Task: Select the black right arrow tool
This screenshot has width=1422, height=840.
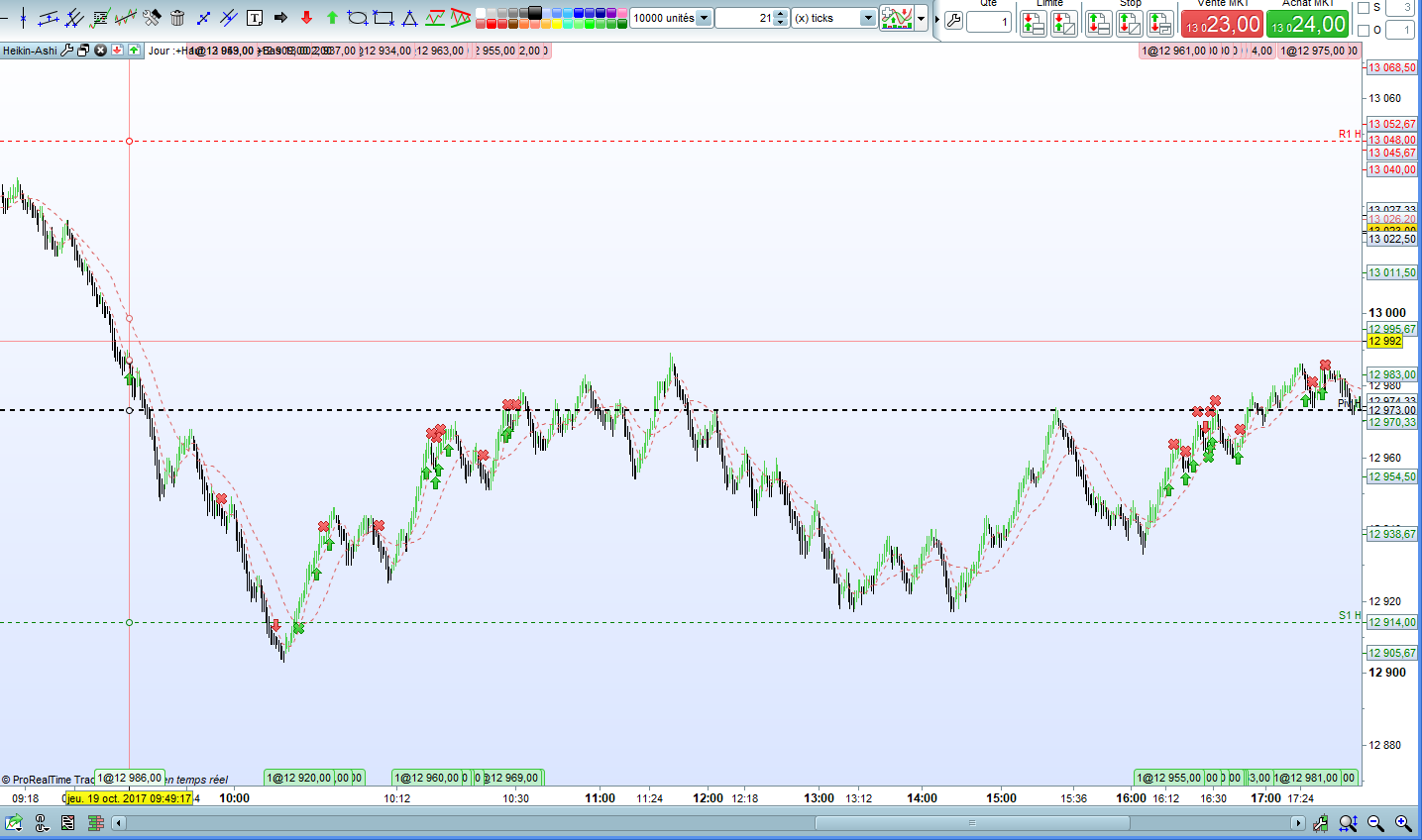Action: tap(280, 18)
